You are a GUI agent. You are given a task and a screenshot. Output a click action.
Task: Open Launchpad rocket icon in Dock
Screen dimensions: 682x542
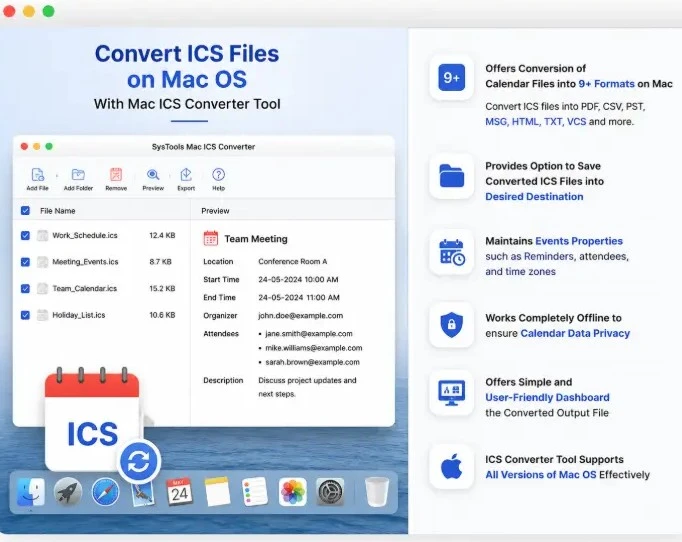[68, 492]
